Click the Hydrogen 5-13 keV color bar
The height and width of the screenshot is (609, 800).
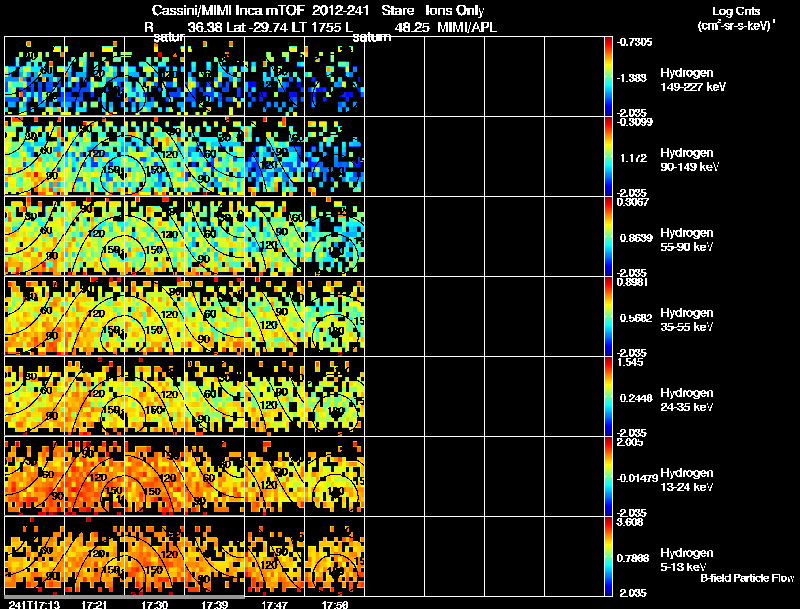[608, 556]
